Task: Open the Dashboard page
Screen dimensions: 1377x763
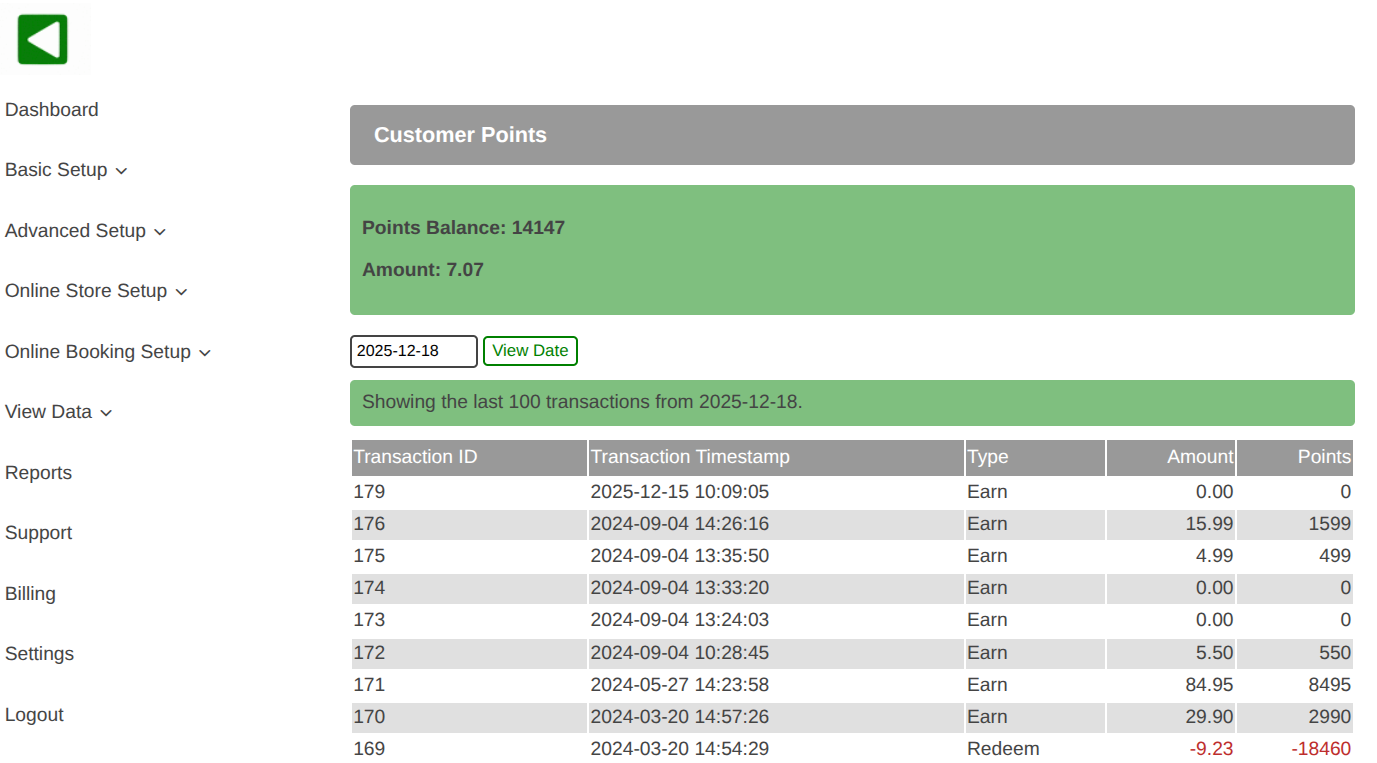Action: coord(52,110)
